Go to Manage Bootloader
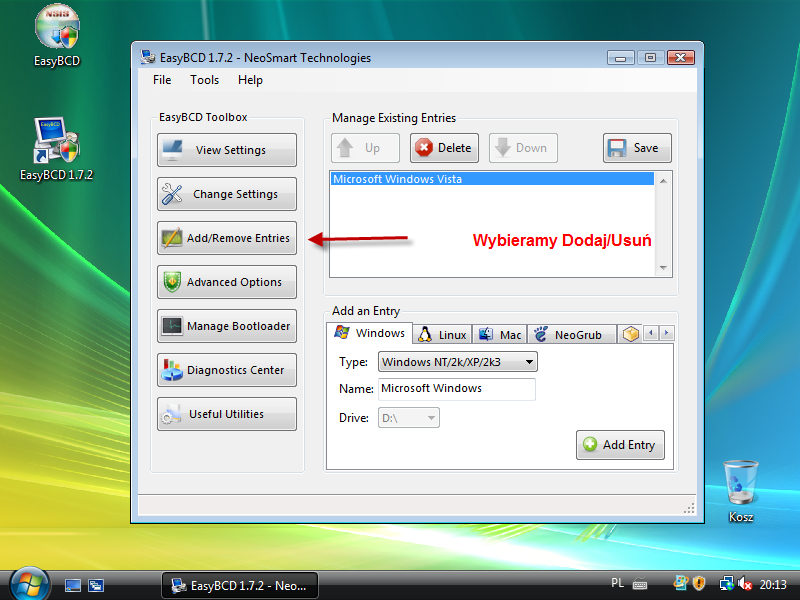Image resolution: width=800 pixels, height=600 pixels. 227,326
